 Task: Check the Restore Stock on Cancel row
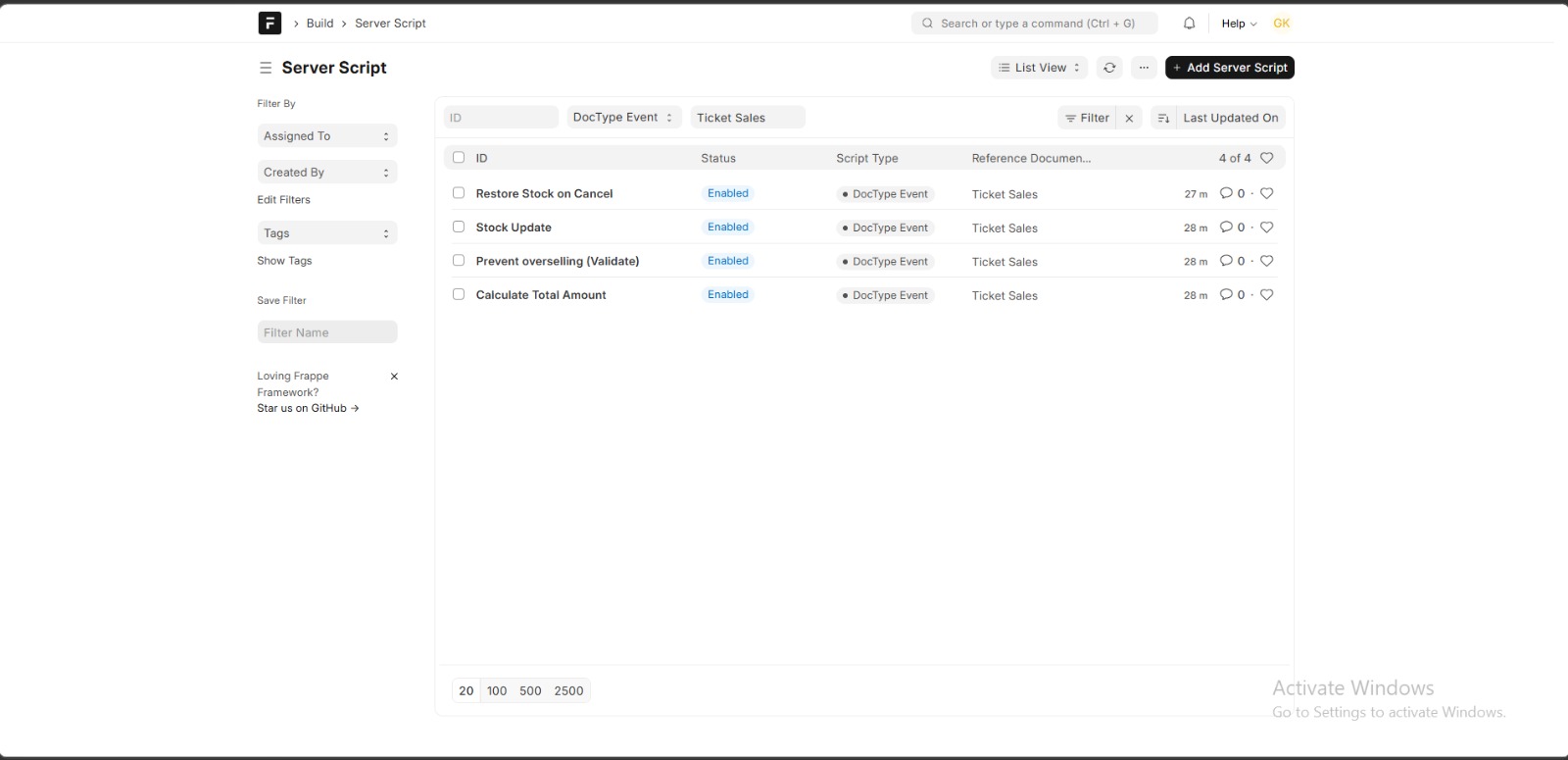coord(459,193)
